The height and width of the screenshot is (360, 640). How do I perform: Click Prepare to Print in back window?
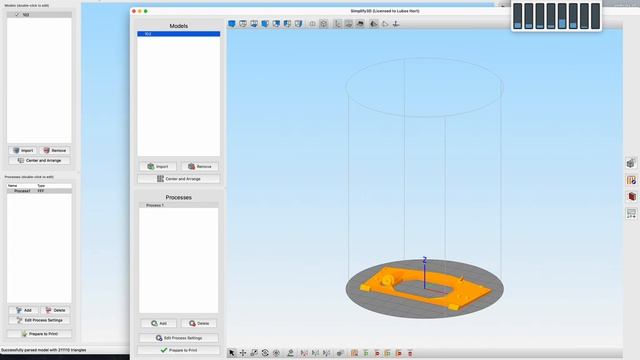tap(39, 333)
